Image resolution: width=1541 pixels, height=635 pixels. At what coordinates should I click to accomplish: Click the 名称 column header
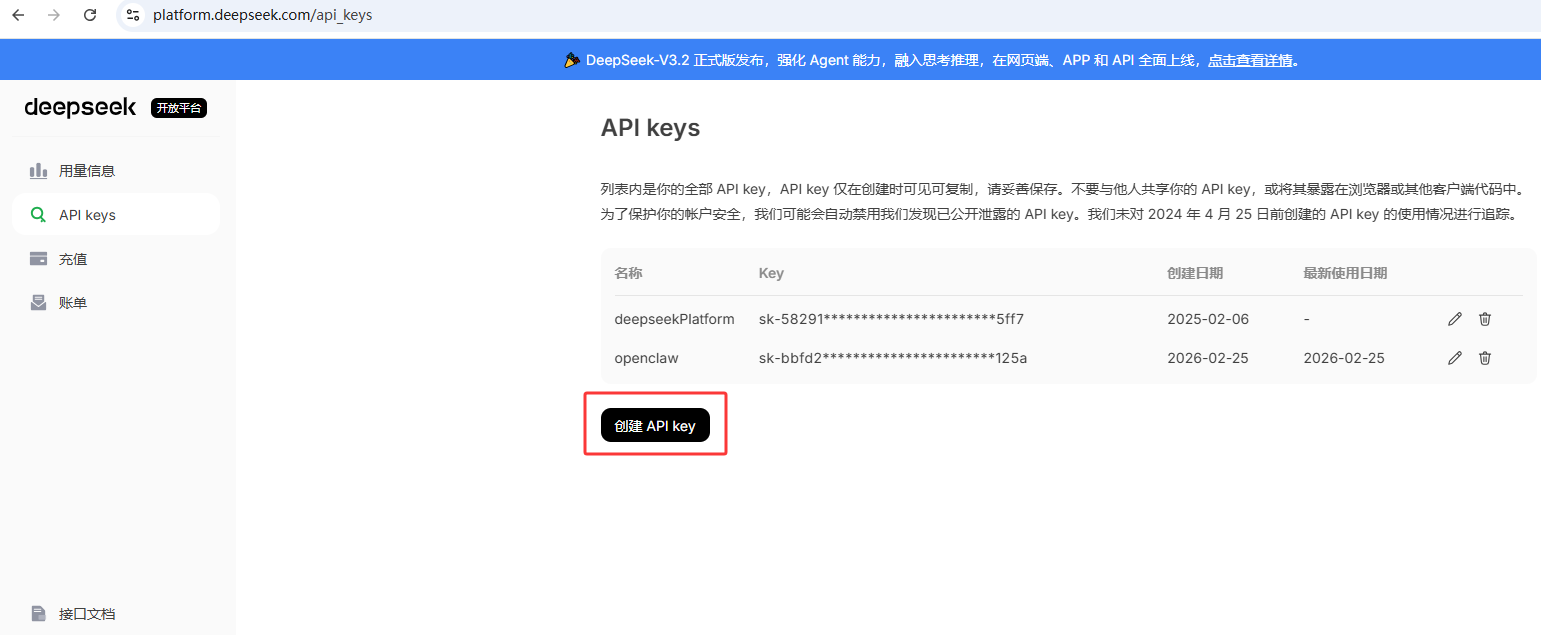[628, 273]
